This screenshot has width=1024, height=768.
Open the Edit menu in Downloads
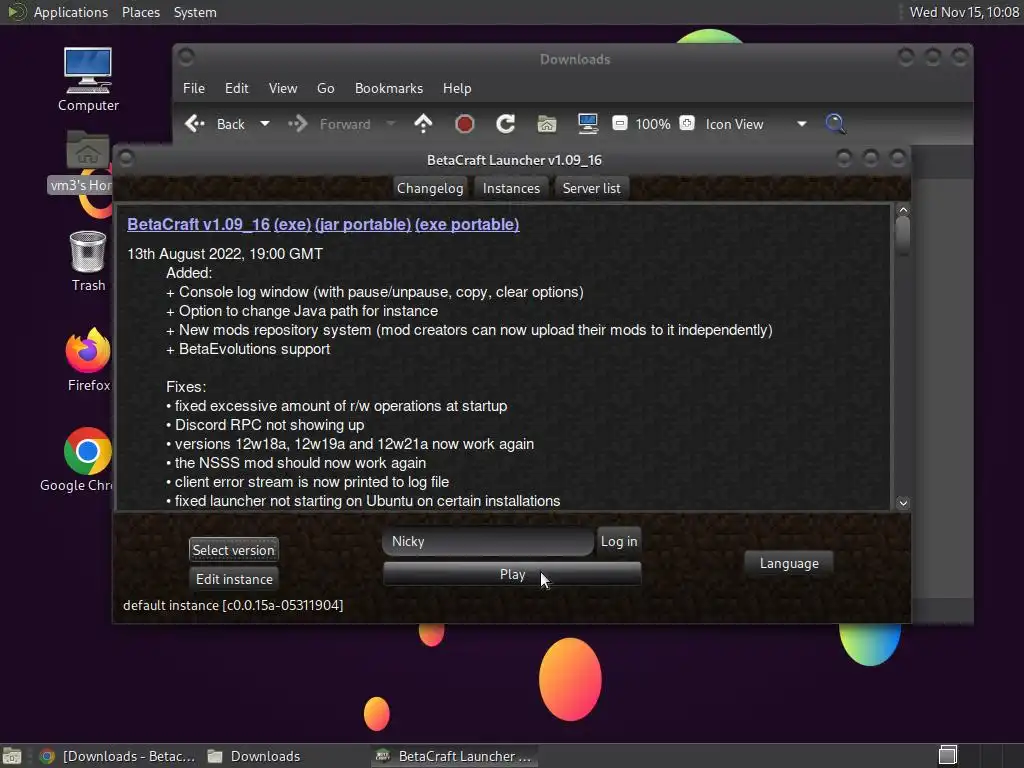(x=236, y=88)
